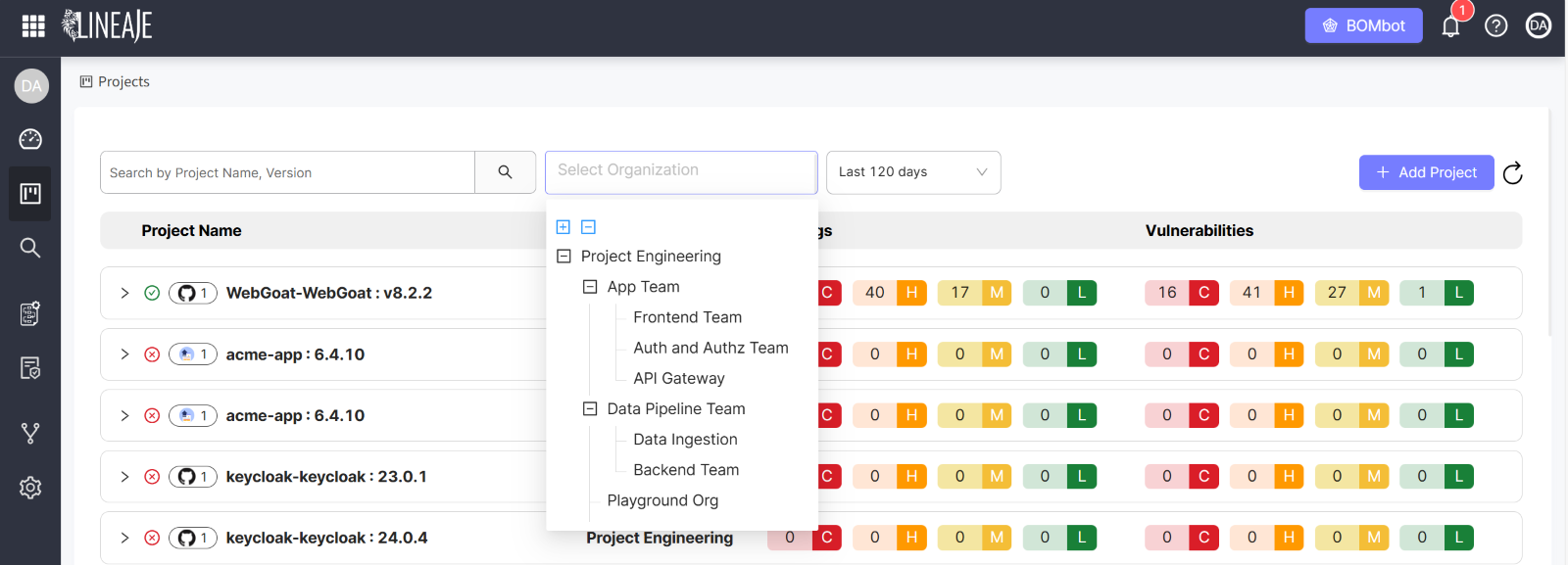The image size is (1568, 565).
Task: Select Project Engineering in the organization tree
Action: click(x=651, y=257)
